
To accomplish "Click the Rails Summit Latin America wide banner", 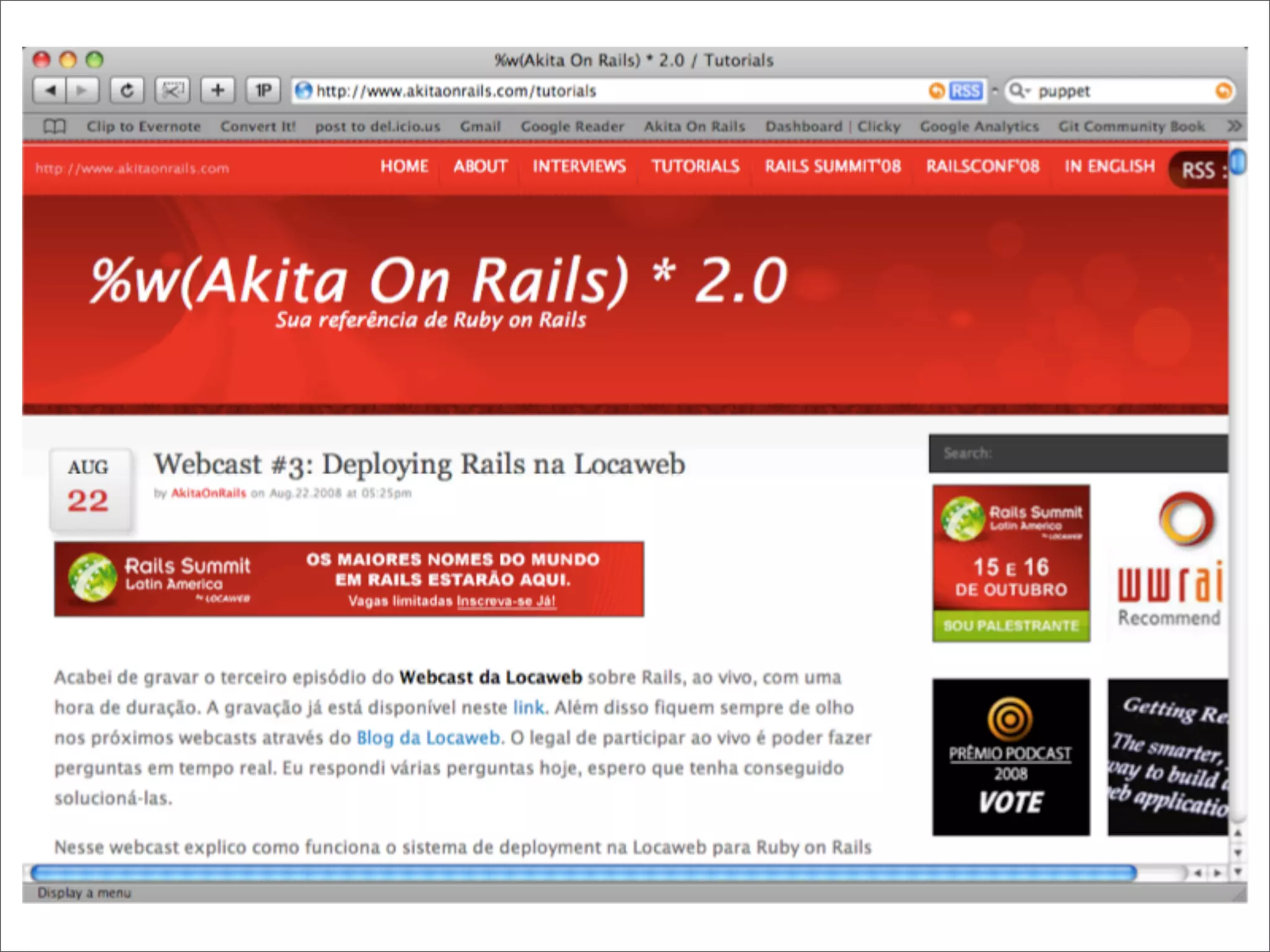I will [x=349, y=579].
